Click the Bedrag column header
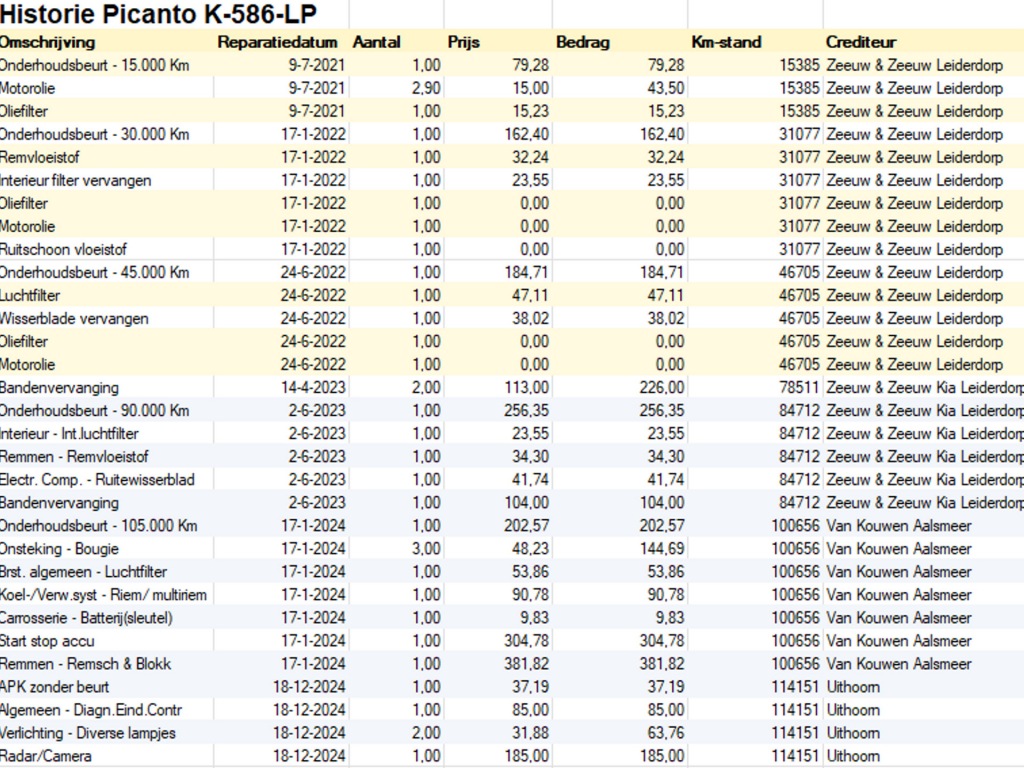1024x768 pixels. coord(582,42)
